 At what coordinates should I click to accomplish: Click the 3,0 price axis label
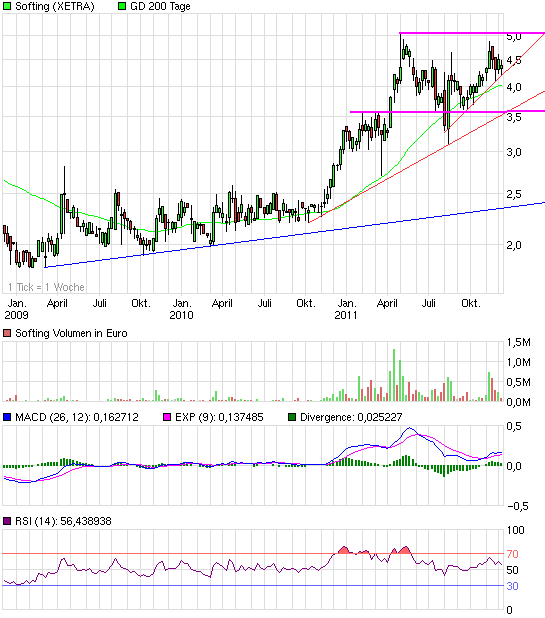pos(514,152)
